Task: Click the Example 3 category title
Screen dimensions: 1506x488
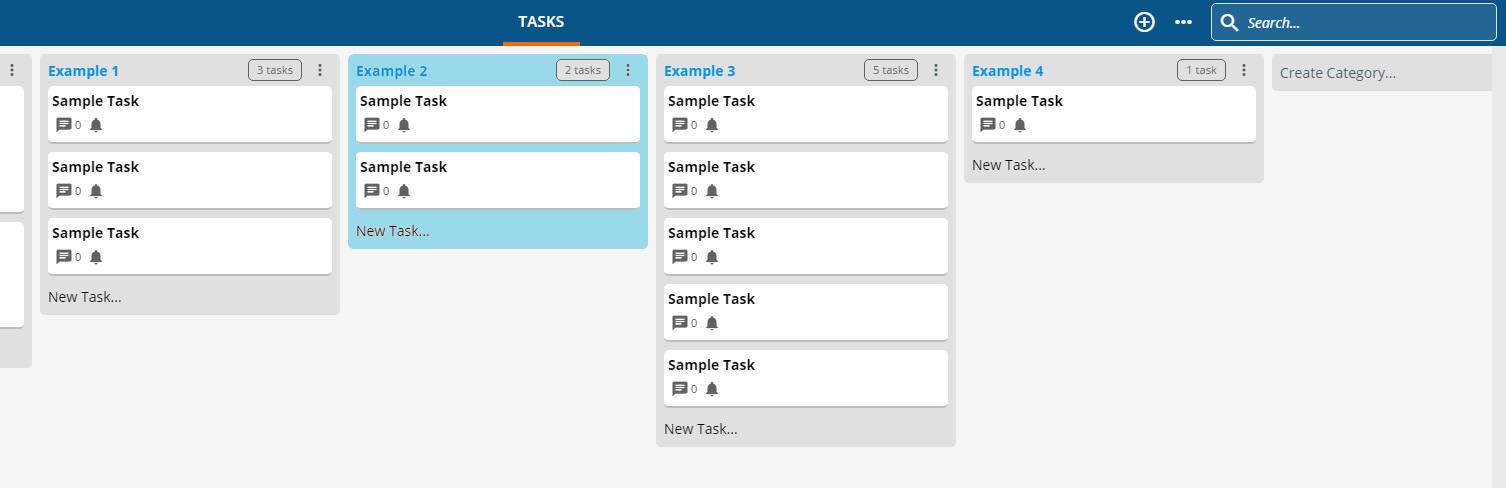Action: point(700,71)
